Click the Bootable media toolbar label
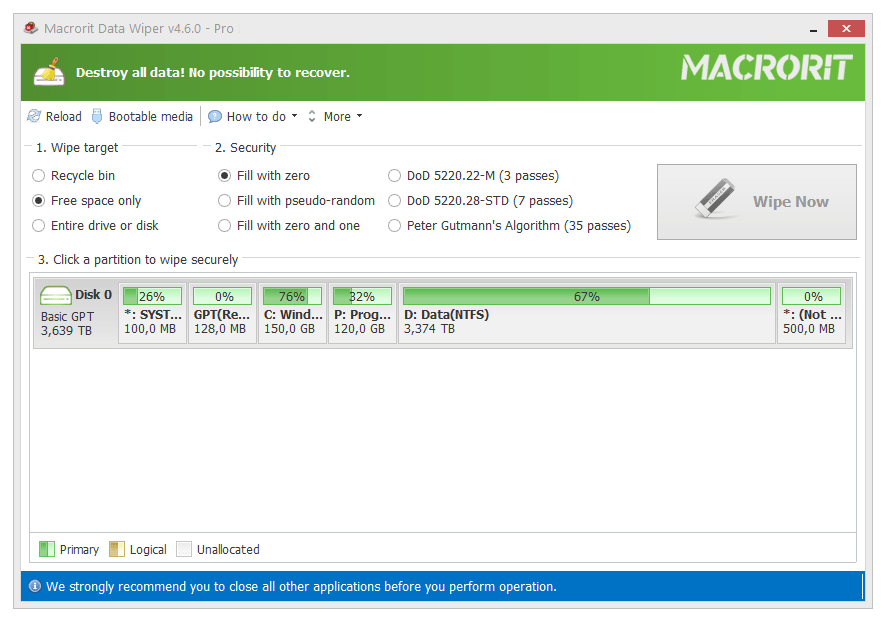The height and width of the screenshot is (620, 883). [x=150, y=117]
